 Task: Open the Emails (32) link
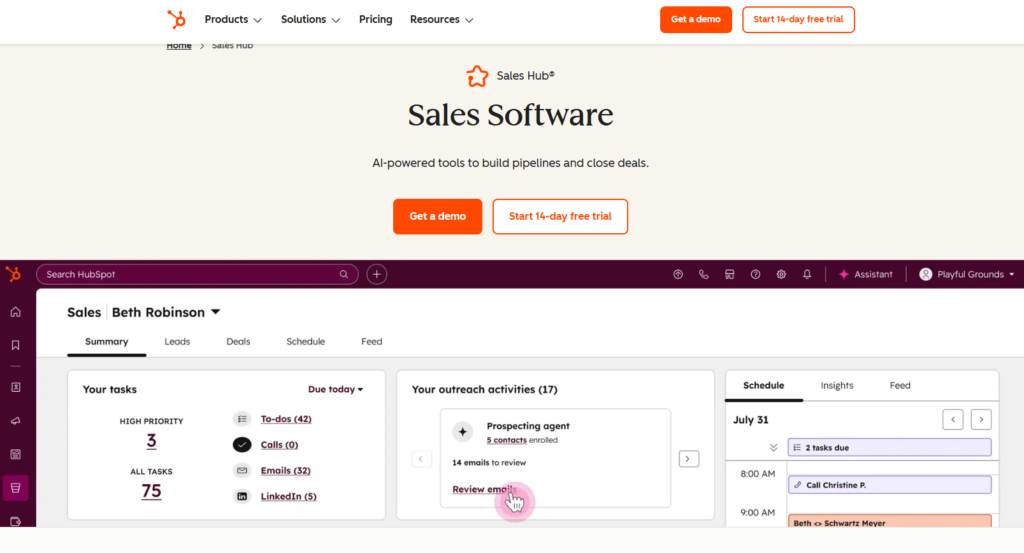click(x=285, y=470)
